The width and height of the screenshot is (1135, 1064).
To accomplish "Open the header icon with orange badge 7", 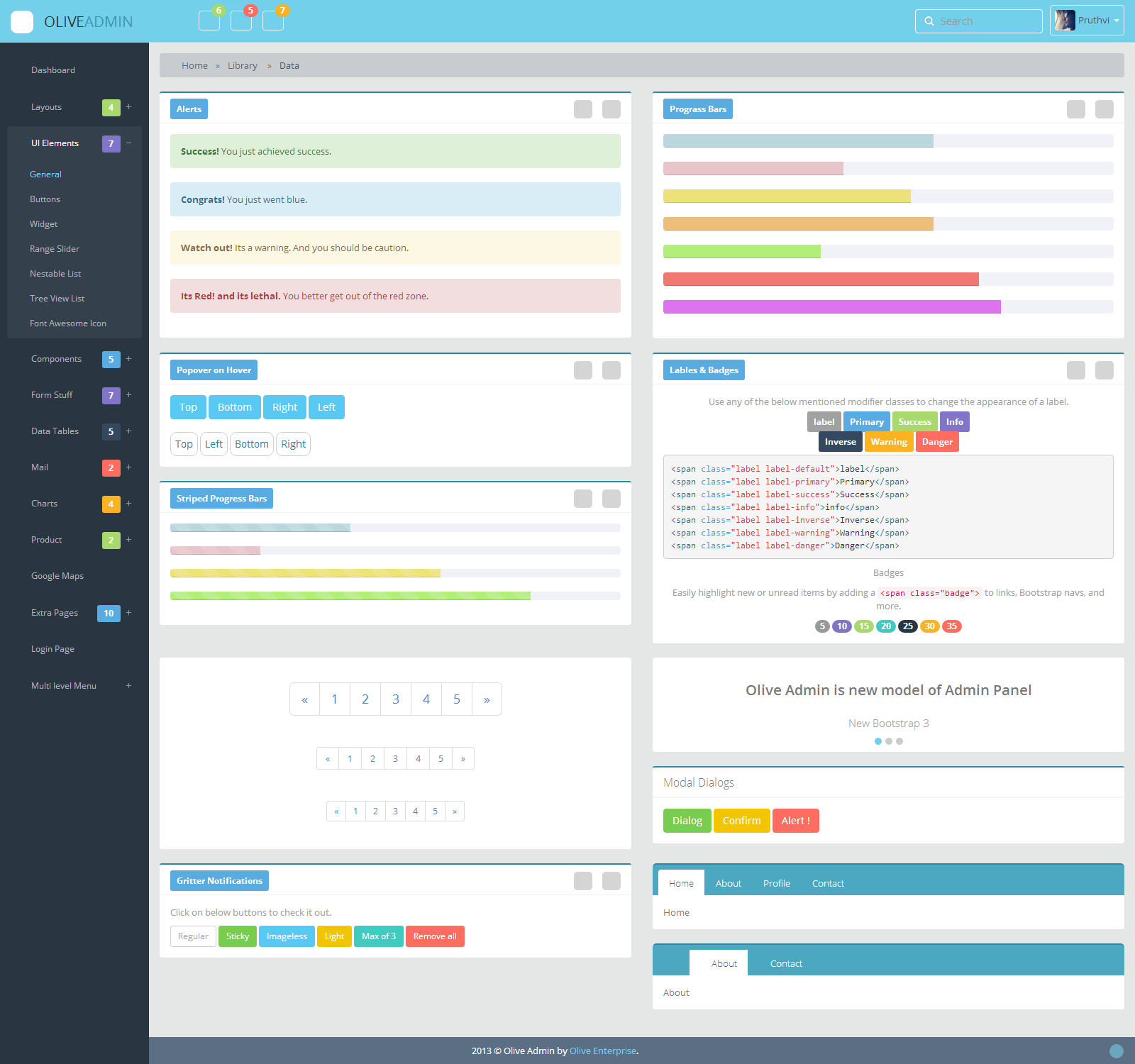I will (273, 21).
